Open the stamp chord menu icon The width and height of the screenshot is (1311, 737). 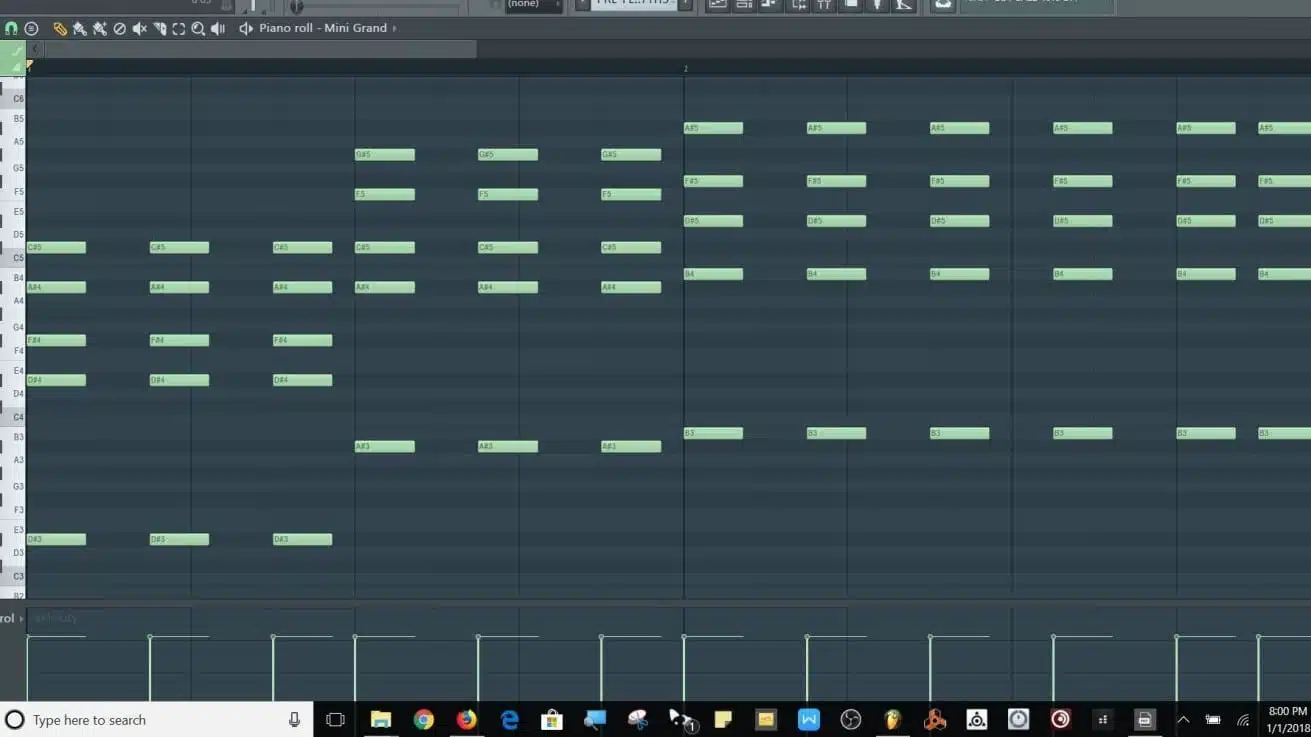pos(31,28)
